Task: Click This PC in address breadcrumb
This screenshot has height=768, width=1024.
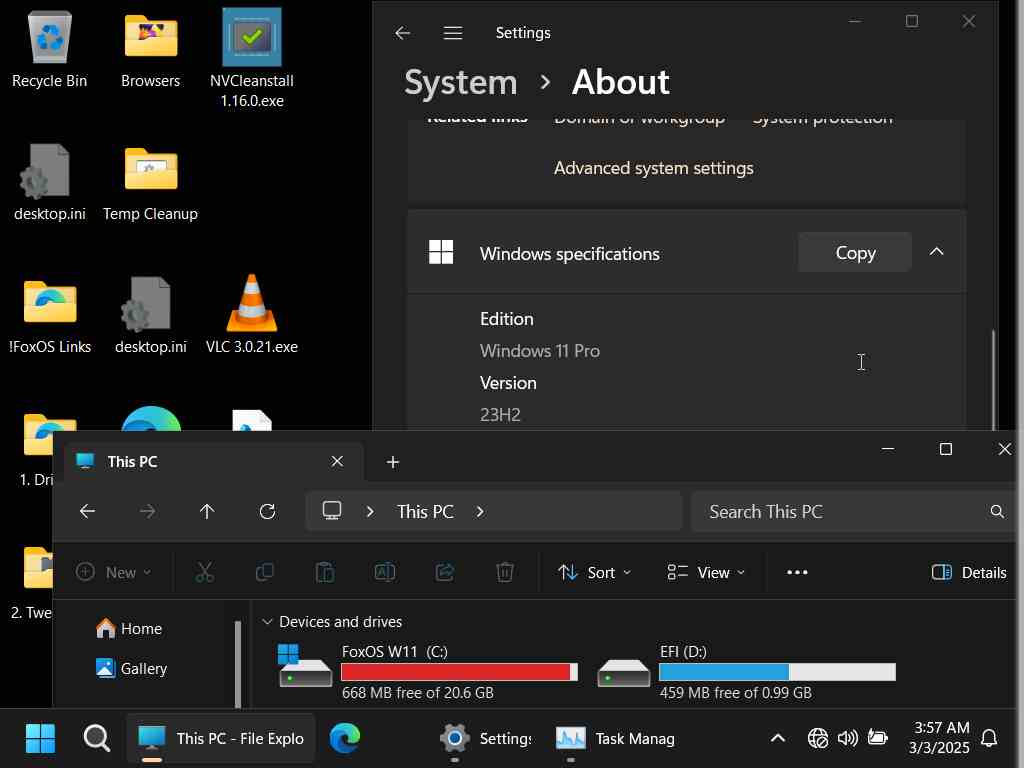Action: click(x=425, y=511)
